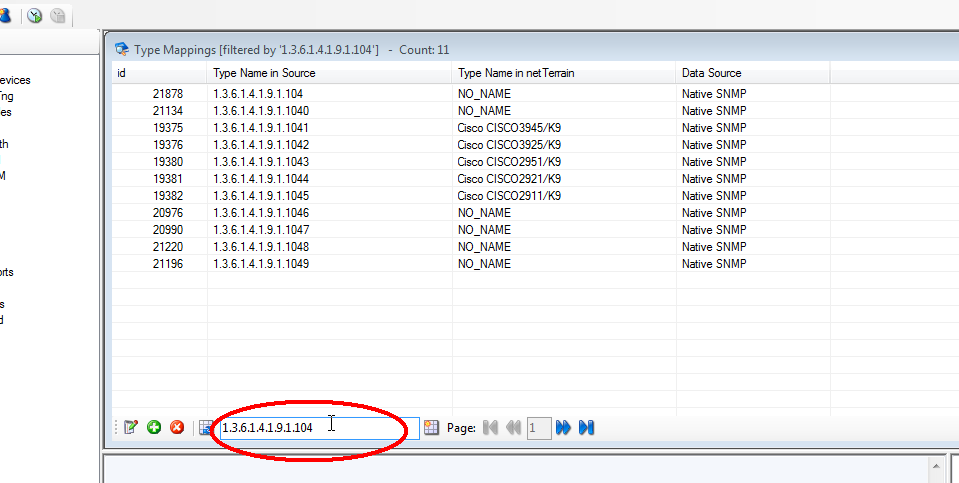Screen dimensions: 959x483
Task: Go to the next page arrow
Action: [x=564, y=427]
